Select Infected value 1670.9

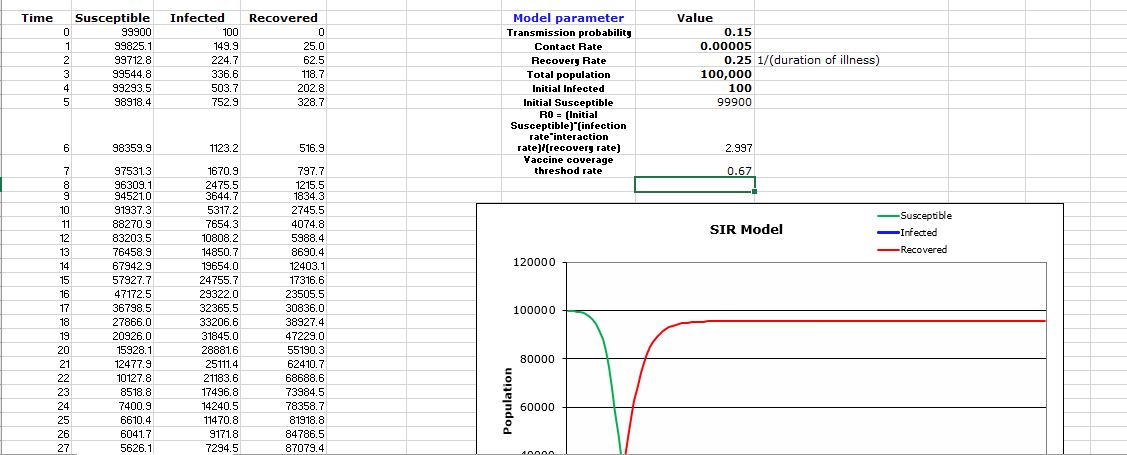click(197, 166)
